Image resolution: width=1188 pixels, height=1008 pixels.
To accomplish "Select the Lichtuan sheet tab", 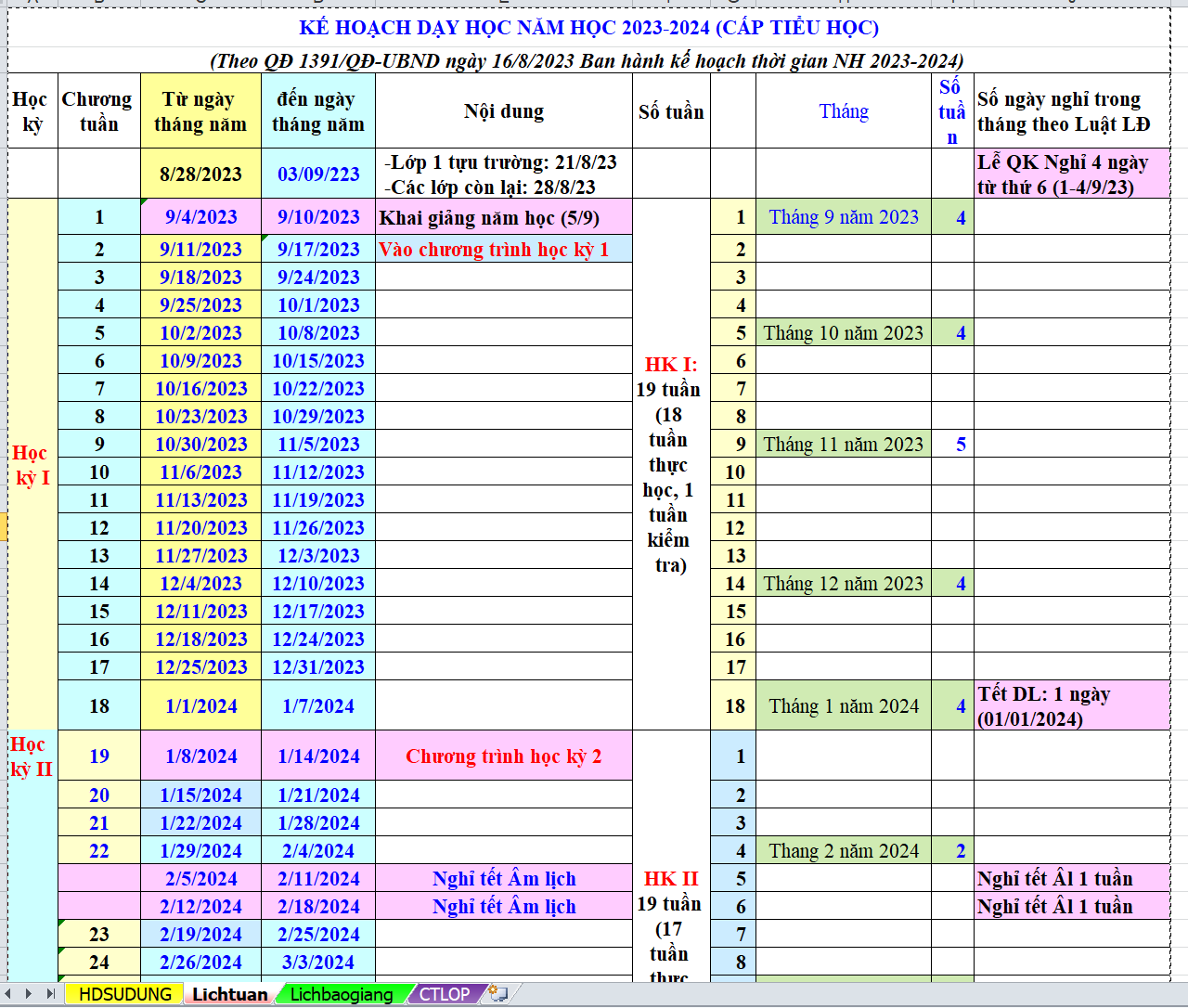I will click(230, 994).
